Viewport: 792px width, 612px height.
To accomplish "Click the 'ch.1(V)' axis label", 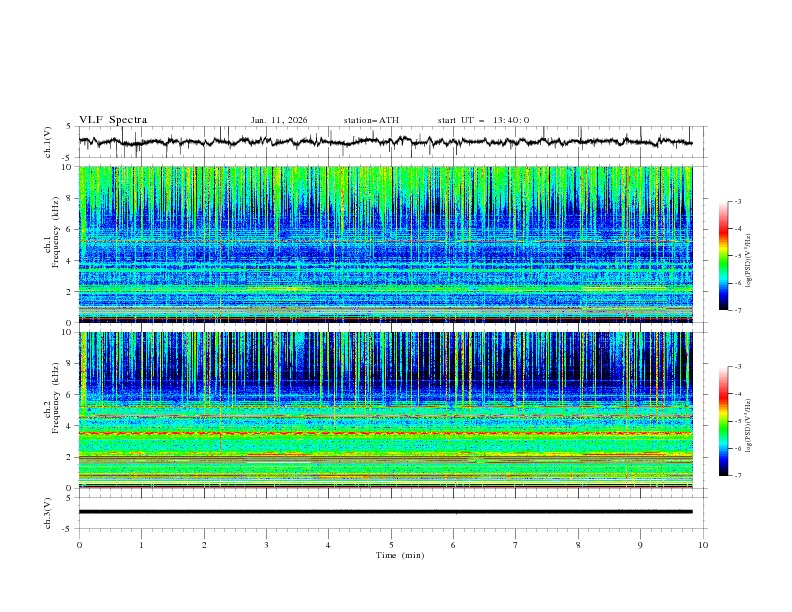I will click(x=48, y=142).
